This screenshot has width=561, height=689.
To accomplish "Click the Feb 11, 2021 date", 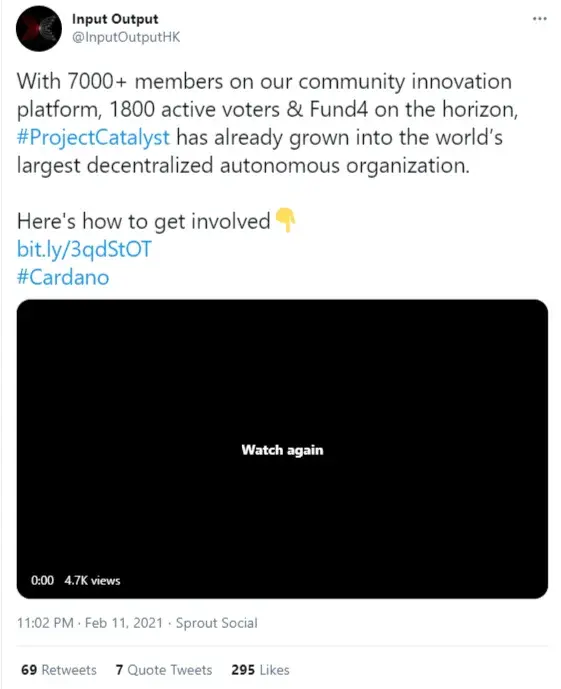I will point(124,623).
